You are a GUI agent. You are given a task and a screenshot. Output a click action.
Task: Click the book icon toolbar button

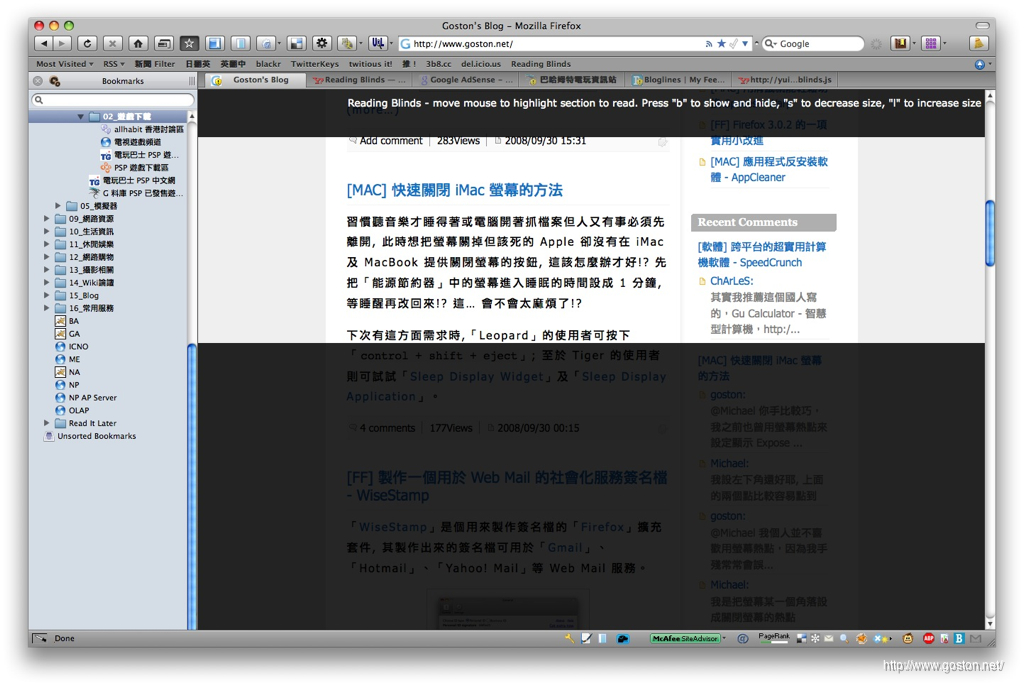click(901, 44)
